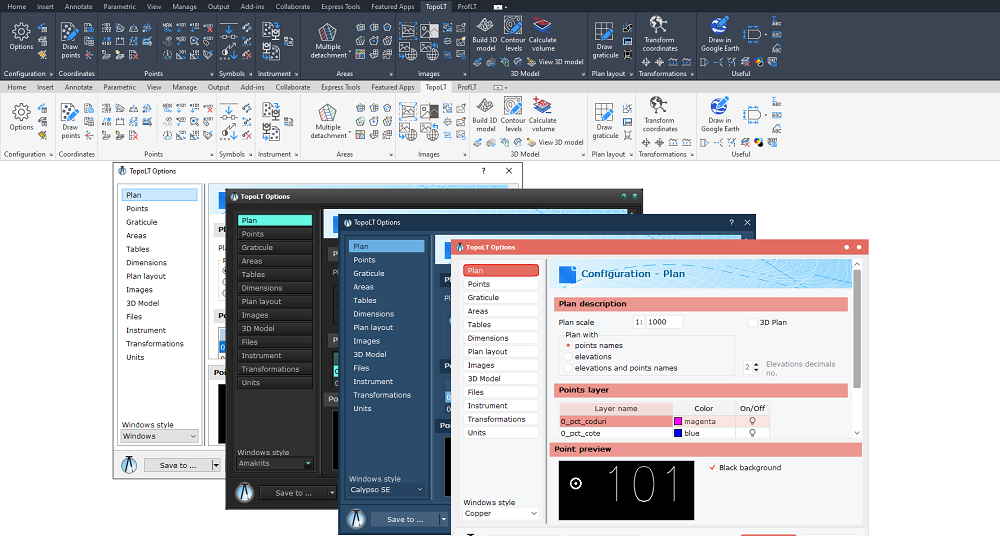The image size is (1000, 536).
Task: Toggle On/Off bulb for 0_pct_coduri layer
Action: (x=753, y=421)
